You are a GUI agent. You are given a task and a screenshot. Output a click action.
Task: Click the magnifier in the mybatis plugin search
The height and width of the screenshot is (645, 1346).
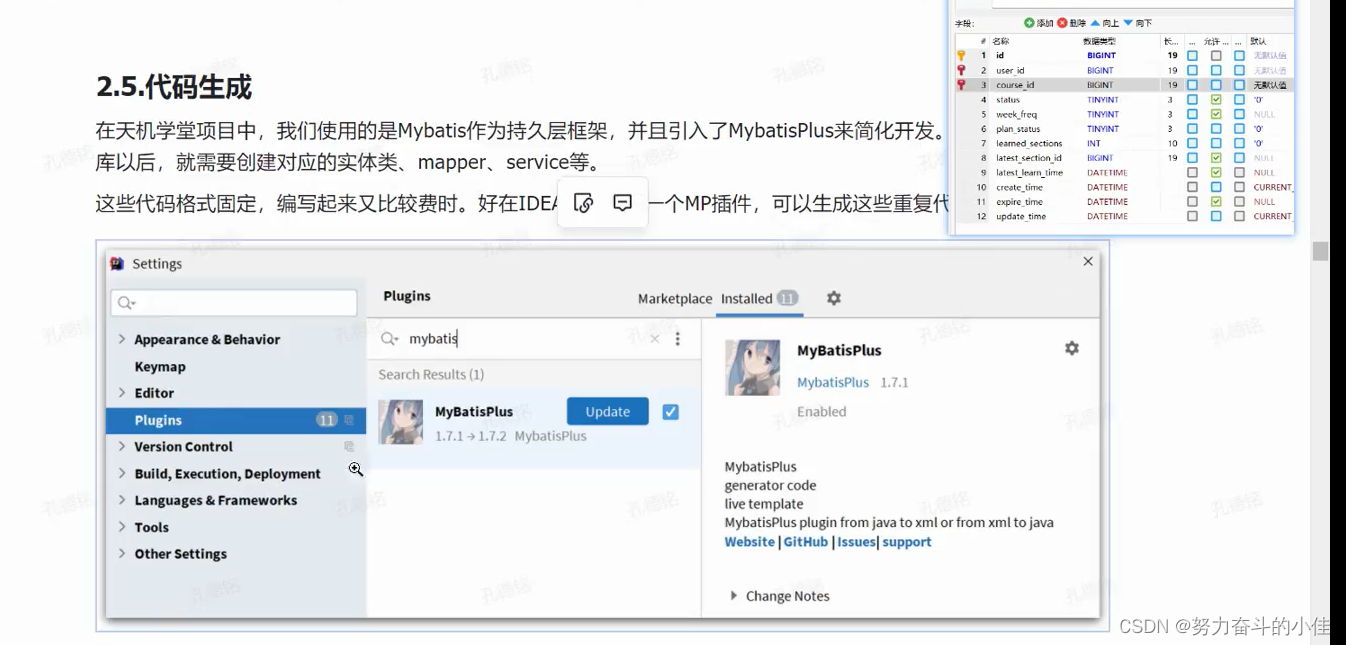pos(389,339)
